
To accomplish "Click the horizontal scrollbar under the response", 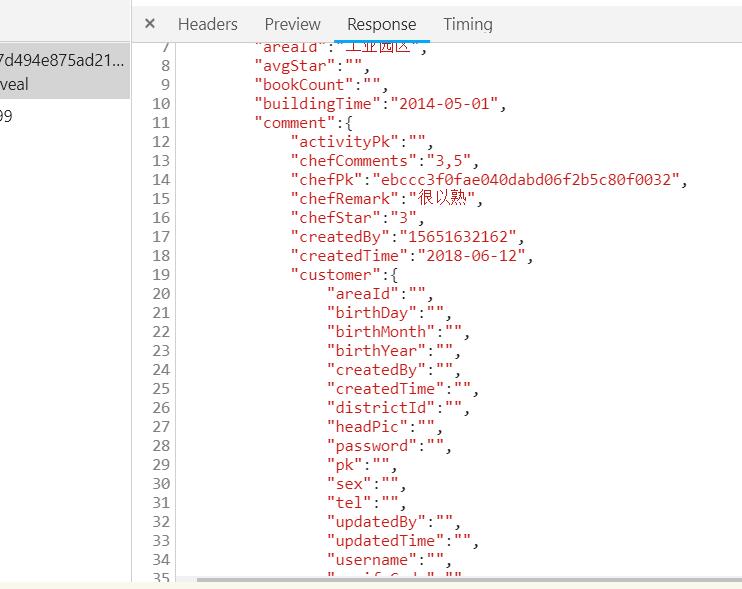I will click(x=450, y=579).
